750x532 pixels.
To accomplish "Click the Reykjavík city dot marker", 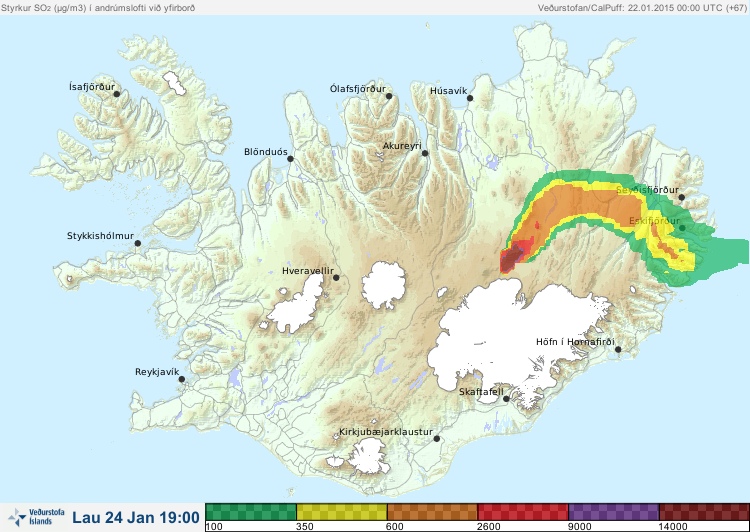I will [x=182, y=379].
